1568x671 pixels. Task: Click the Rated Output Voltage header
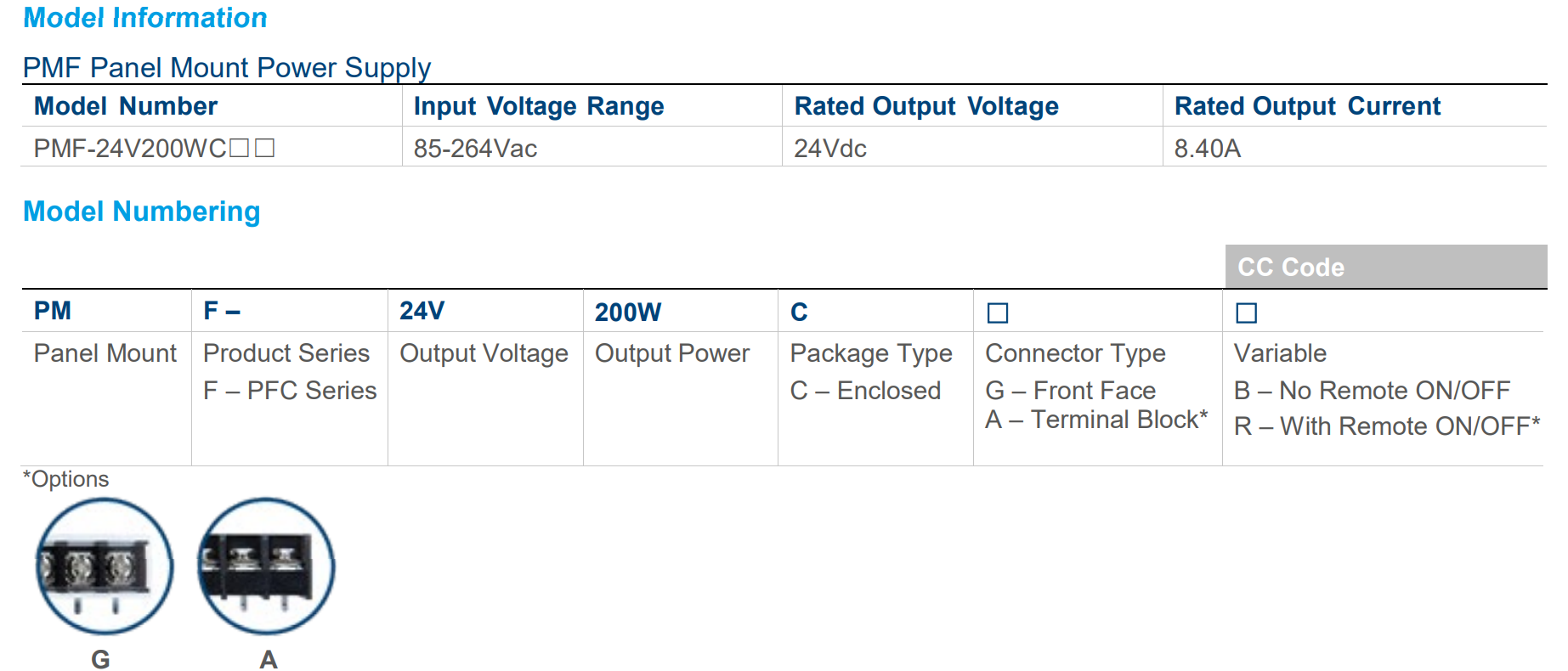(926, 106)
